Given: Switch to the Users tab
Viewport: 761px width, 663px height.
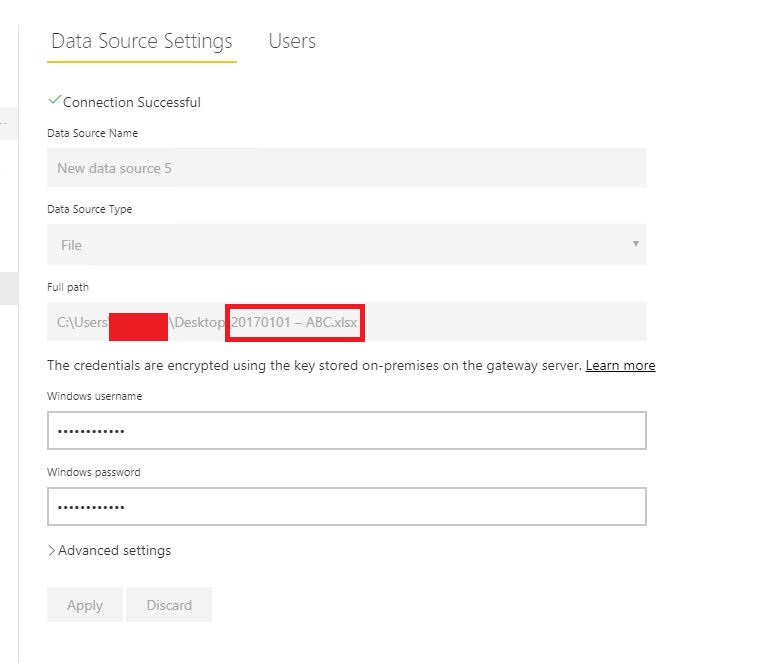Looking at the screenshot, I should tap(292, 41).
